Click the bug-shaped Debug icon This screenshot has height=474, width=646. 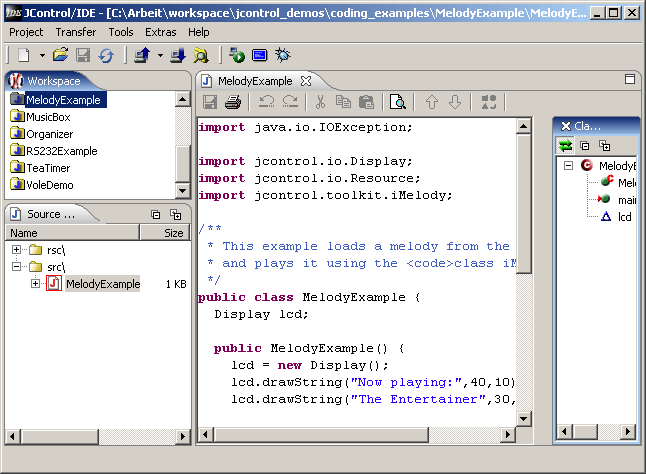(x=283, y=55)
